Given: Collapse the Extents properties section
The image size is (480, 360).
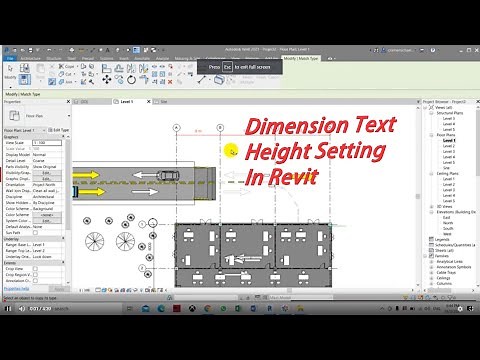Looking at the screenshot, I should coord(63,263).
